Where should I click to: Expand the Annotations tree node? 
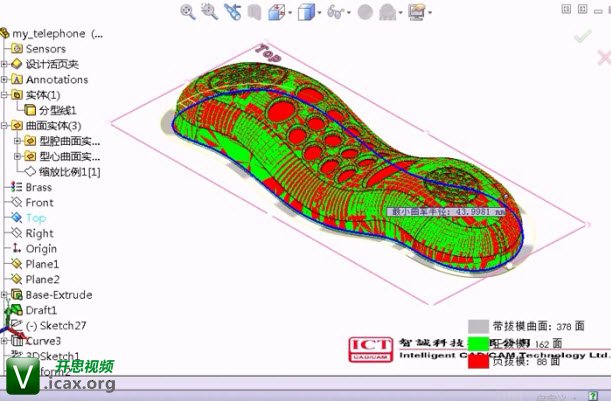click(4, 79)
